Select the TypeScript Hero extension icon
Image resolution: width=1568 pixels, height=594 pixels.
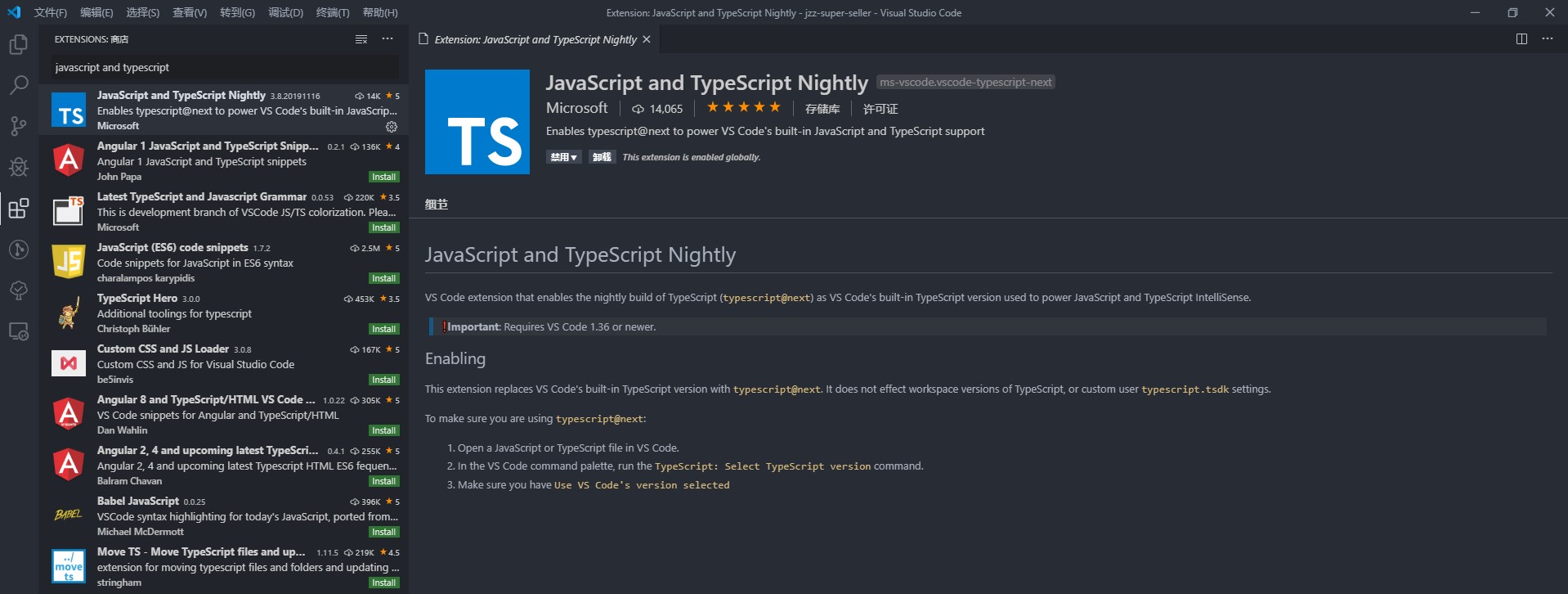tap(69, 313)
